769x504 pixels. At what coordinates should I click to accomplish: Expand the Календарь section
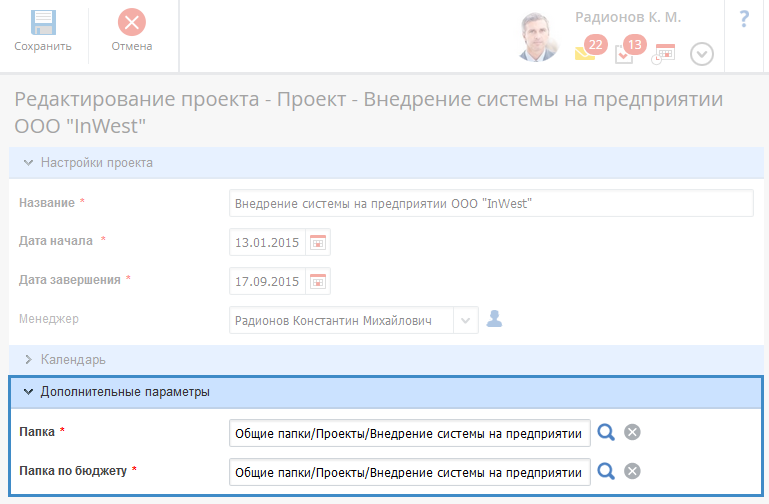tap(28, 359)
